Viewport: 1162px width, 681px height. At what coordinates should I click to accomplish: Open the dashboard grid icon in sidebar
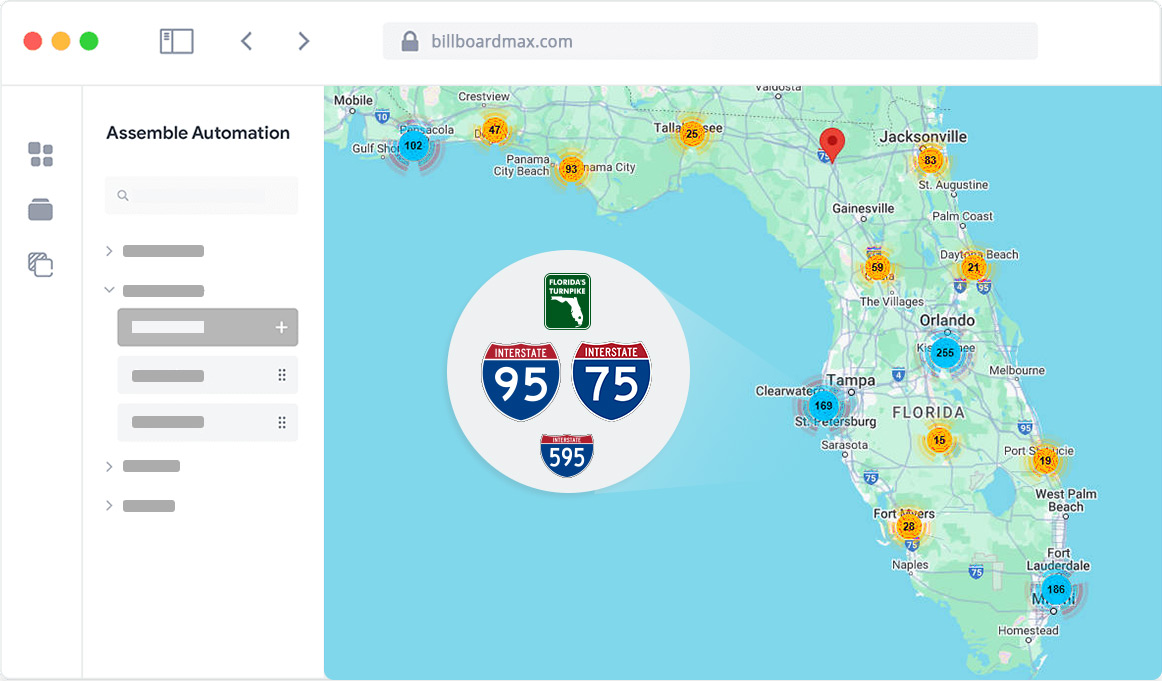41,154
